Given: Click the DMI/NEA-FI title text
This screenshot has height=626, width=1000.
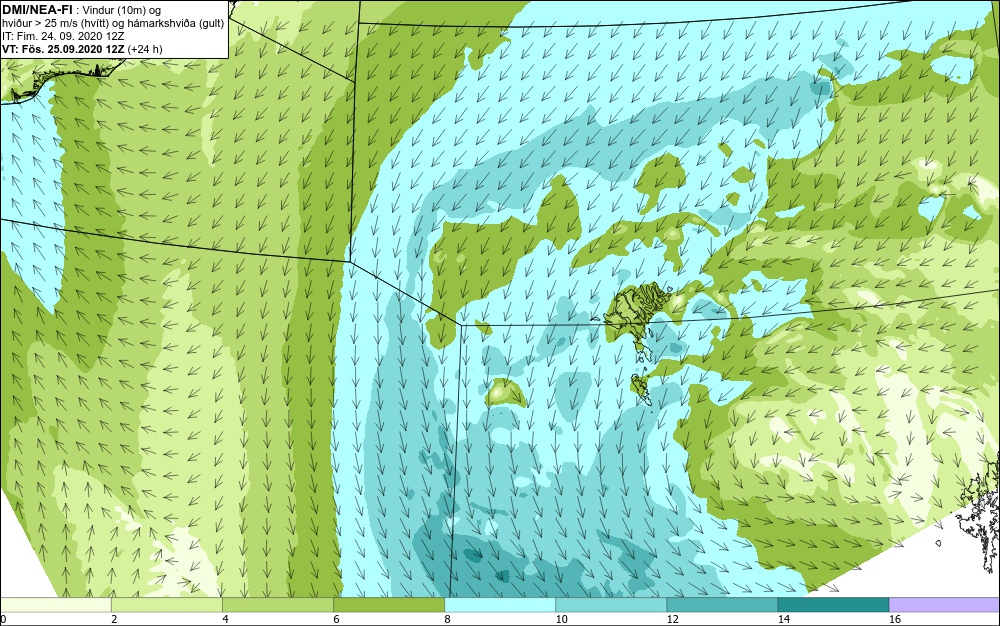Looking at the screenshot, I should point(36,9).
